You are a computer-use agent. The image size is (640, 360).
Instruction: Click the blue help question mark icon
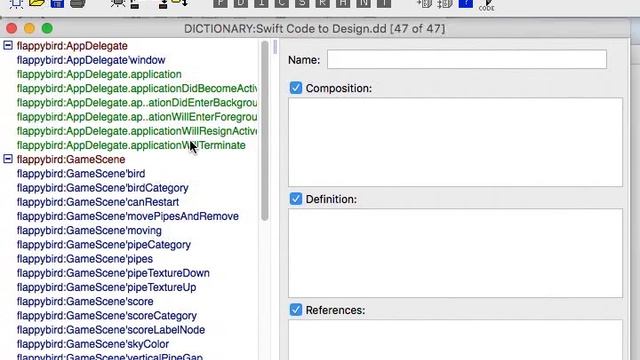(466, 4)
